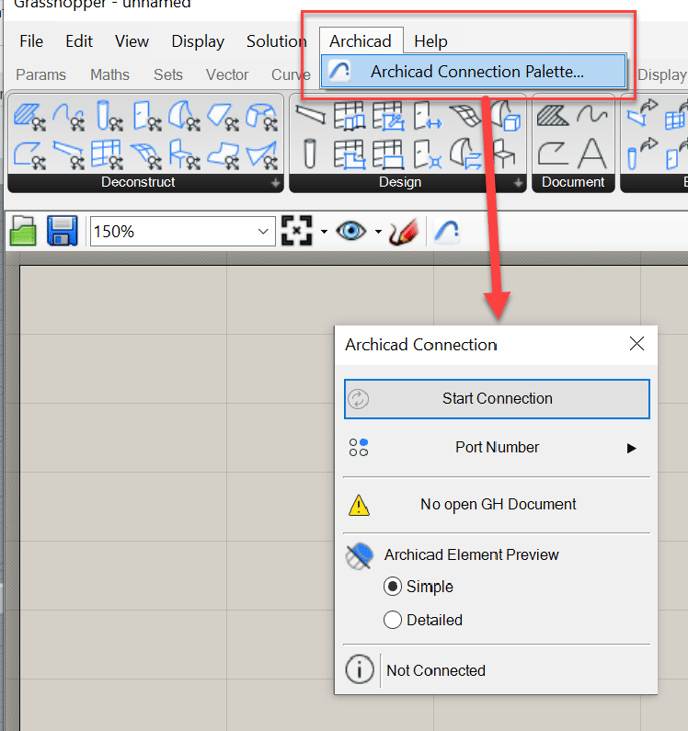Open file using the green folder icon

pos(23,231)
